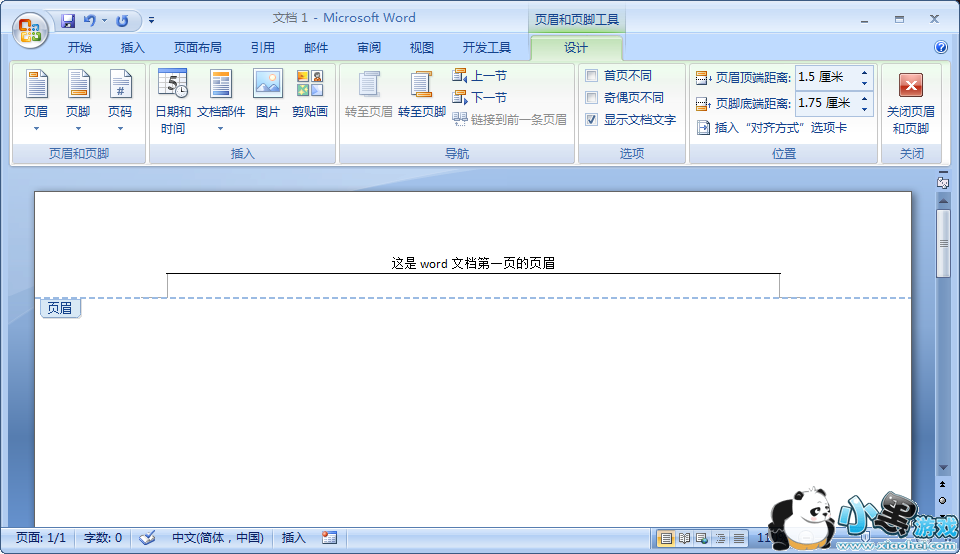Click scrollbar up arrow
Screen dimensions: 960x554
943,200
